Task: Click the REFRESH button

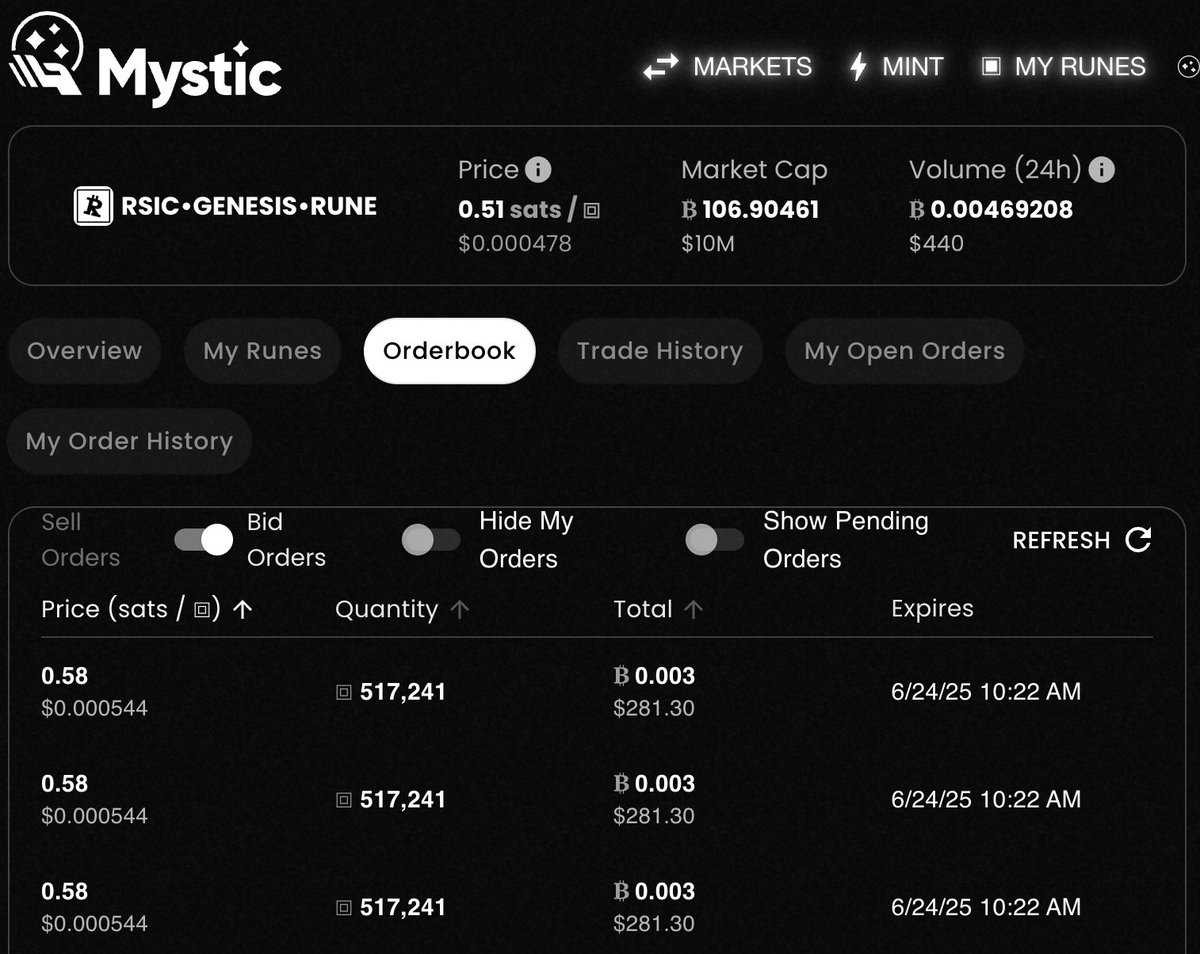Action: coord(1060,540)
